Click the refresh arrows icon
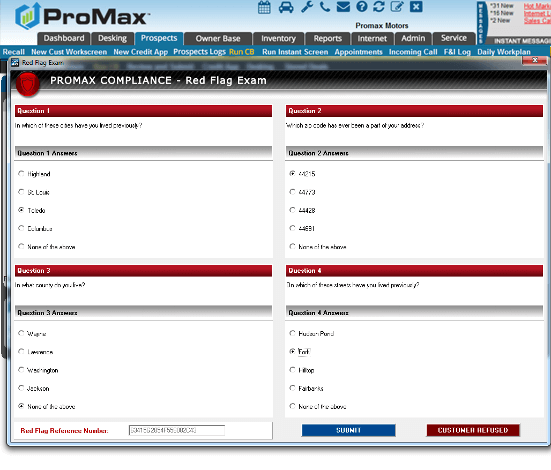551x470 pixels. click(379, 7)
